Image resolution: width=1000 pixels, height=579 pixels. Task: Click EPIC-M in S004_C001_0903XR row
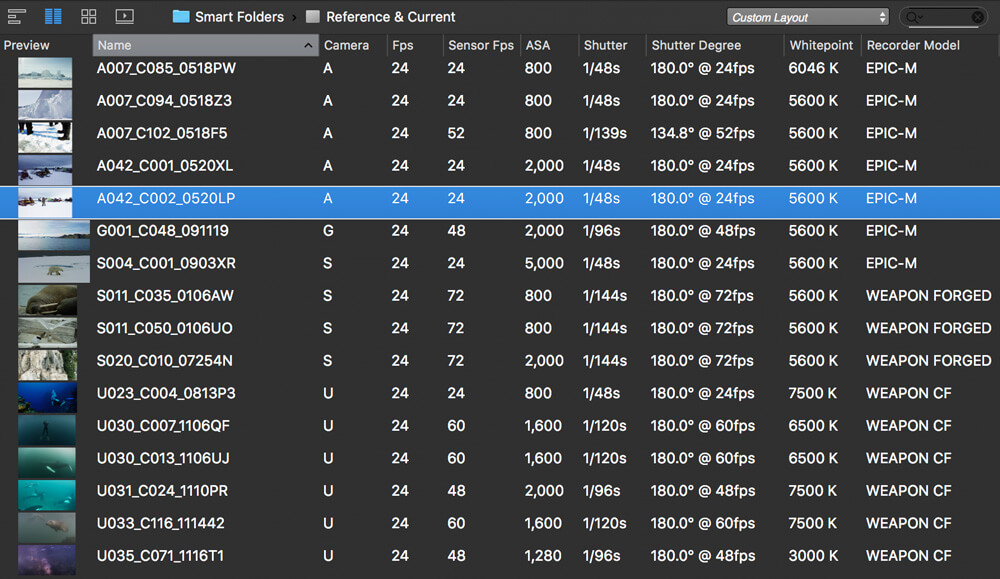click(x=891, y=263)
